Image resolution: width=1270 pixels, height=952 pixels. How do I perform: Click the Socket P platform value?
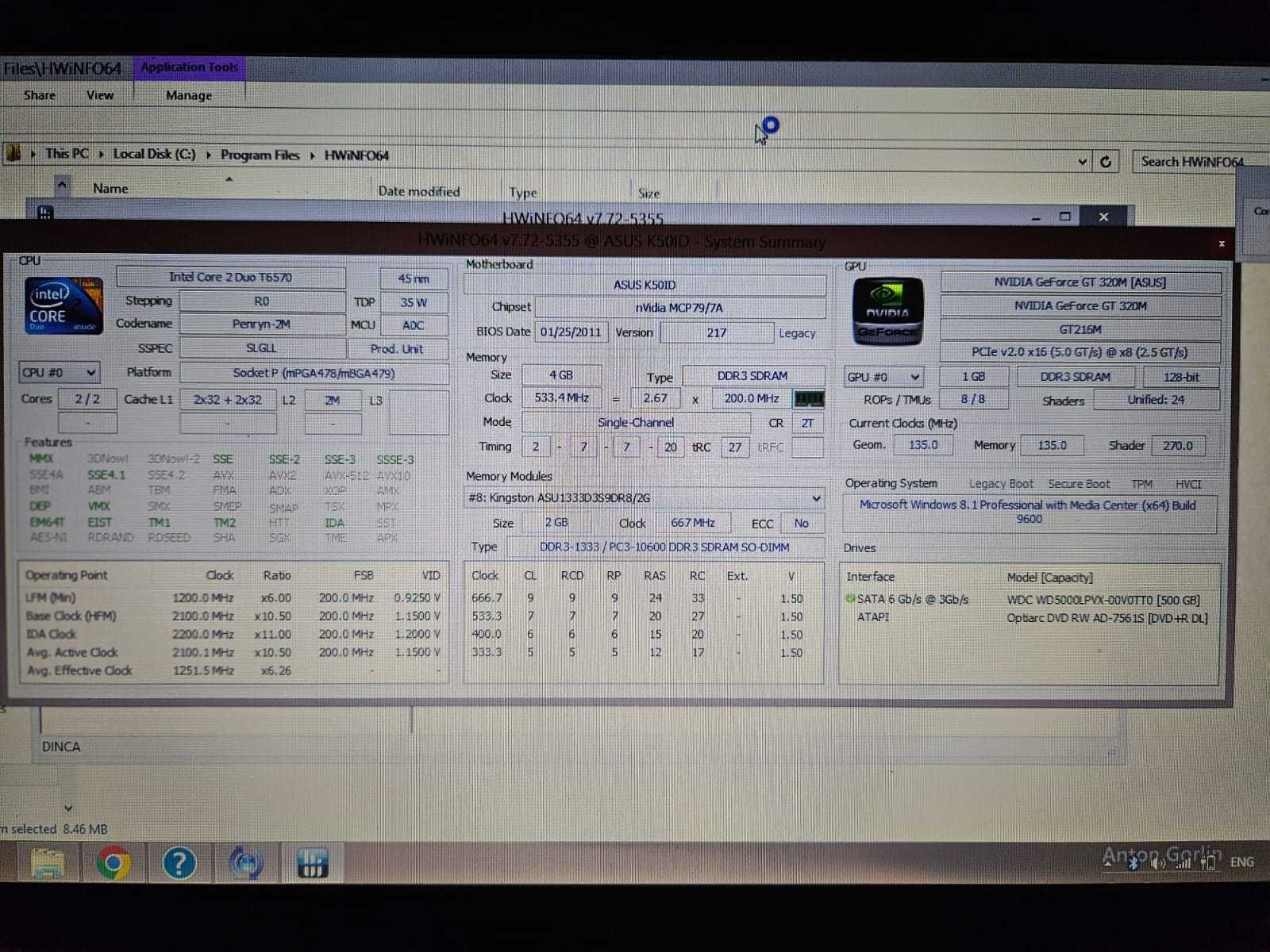click(x=314, y=373)
